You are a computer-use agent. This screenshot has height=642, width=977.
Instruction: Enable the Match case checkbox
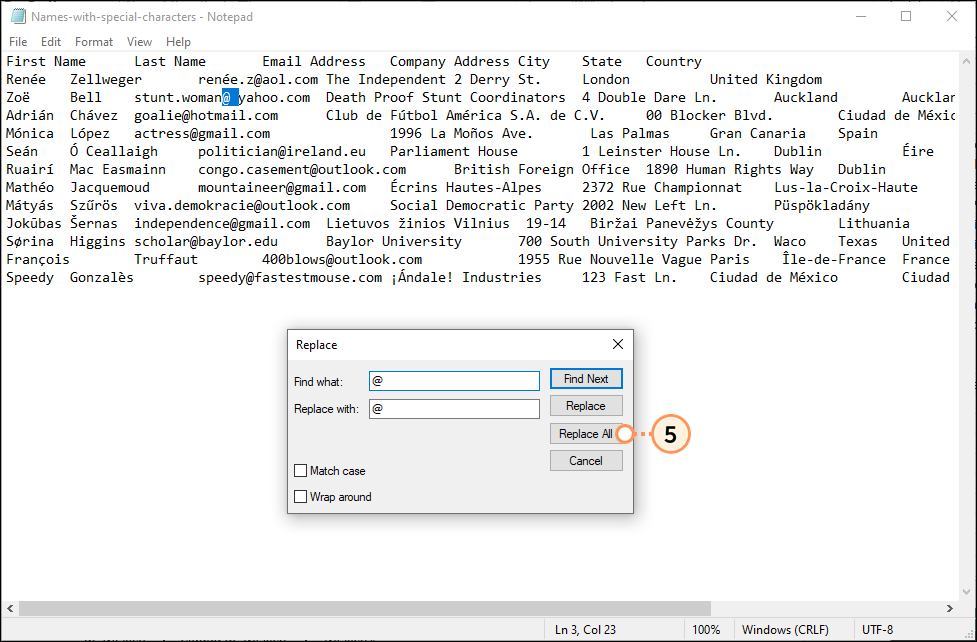coord(300,471)
